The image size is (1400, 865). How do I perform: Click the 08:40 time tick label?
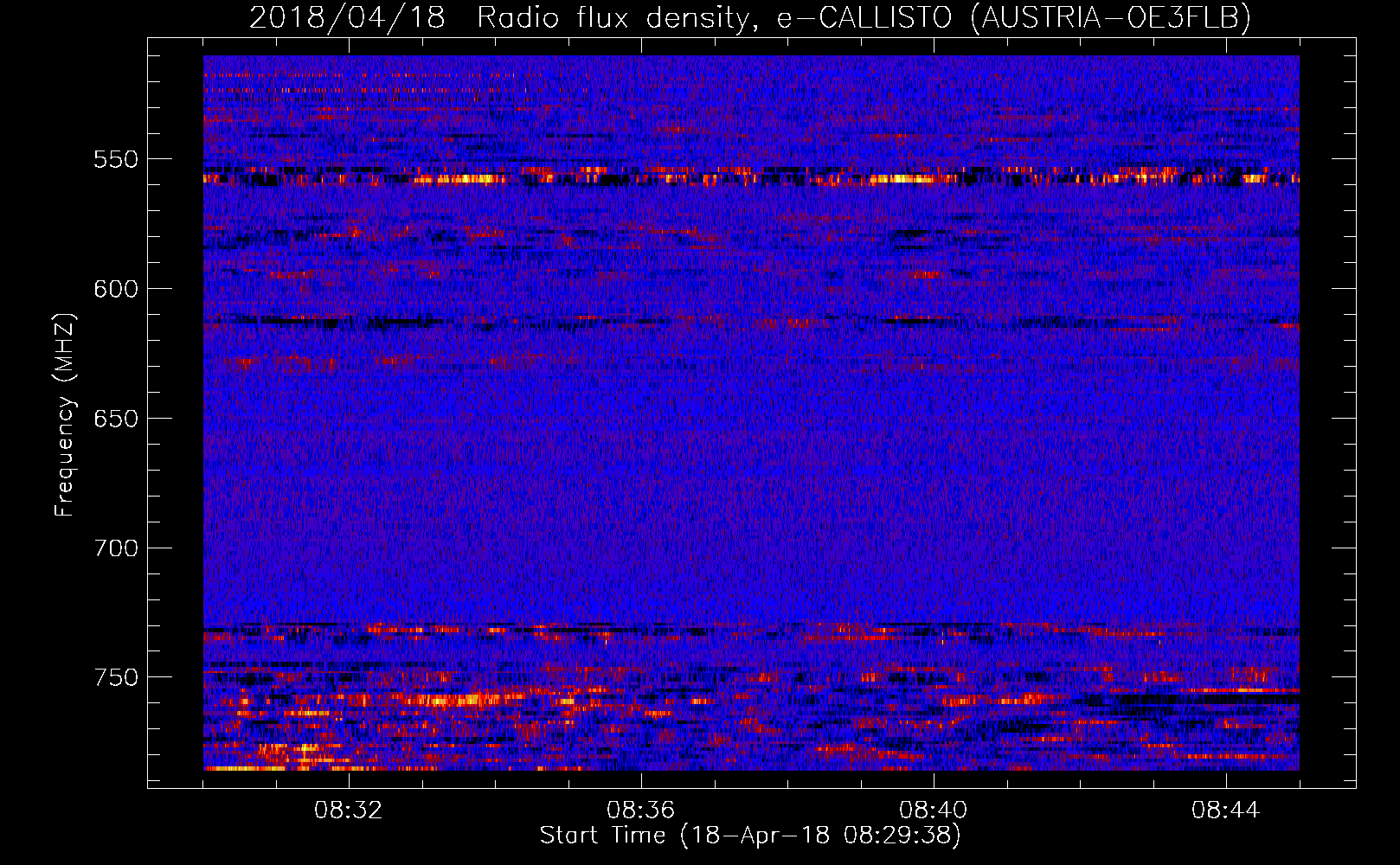click(x=934, y=811)
